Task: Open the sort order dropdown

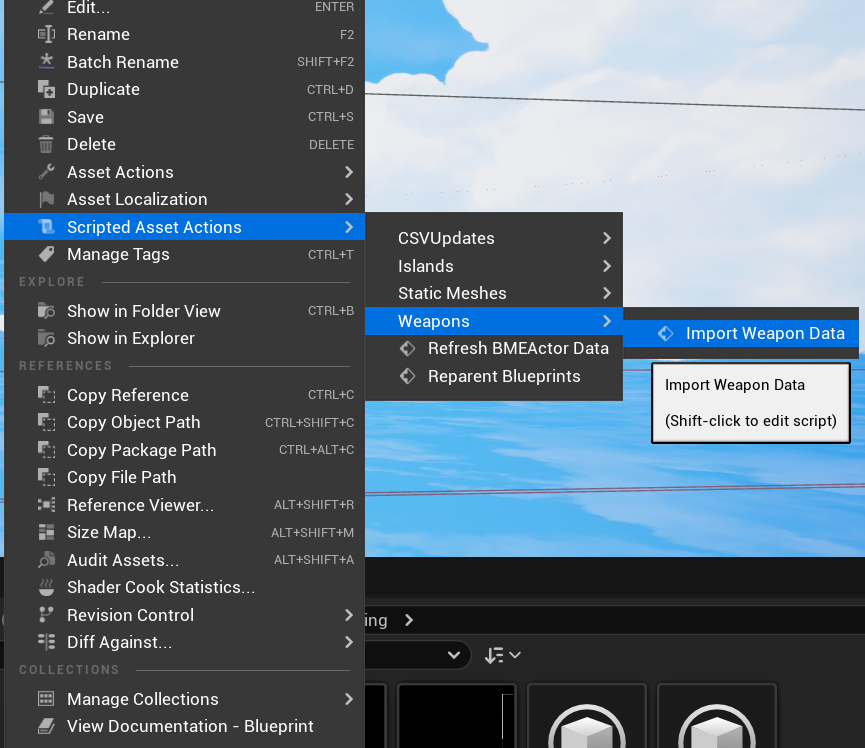Action: tap(503, 655)
